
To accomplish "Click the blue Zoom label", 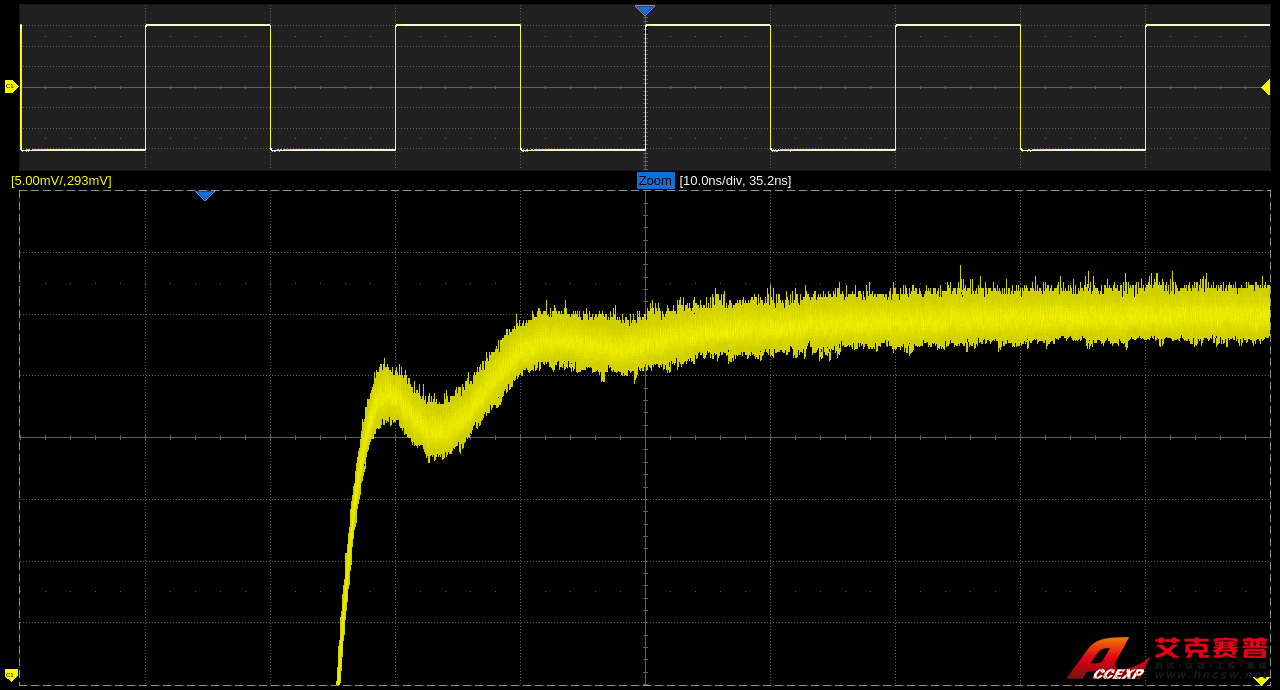I will (x=655, y=181).
